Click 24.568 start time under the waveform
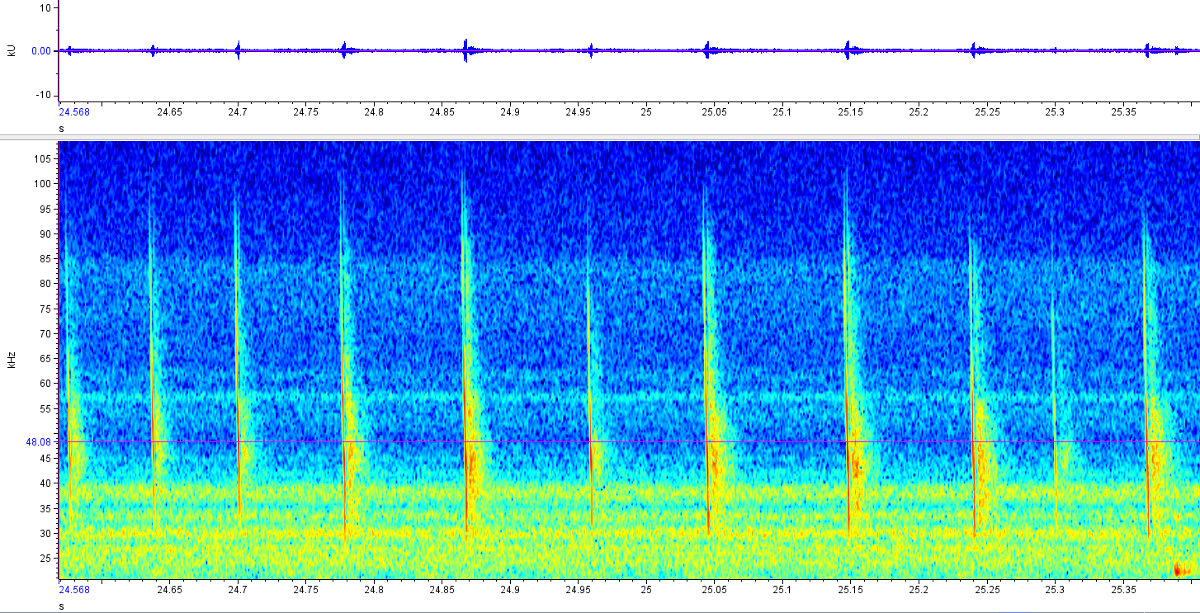Image resolution: width=1200 pixels, height=613 pixels. tap(74, 112)
